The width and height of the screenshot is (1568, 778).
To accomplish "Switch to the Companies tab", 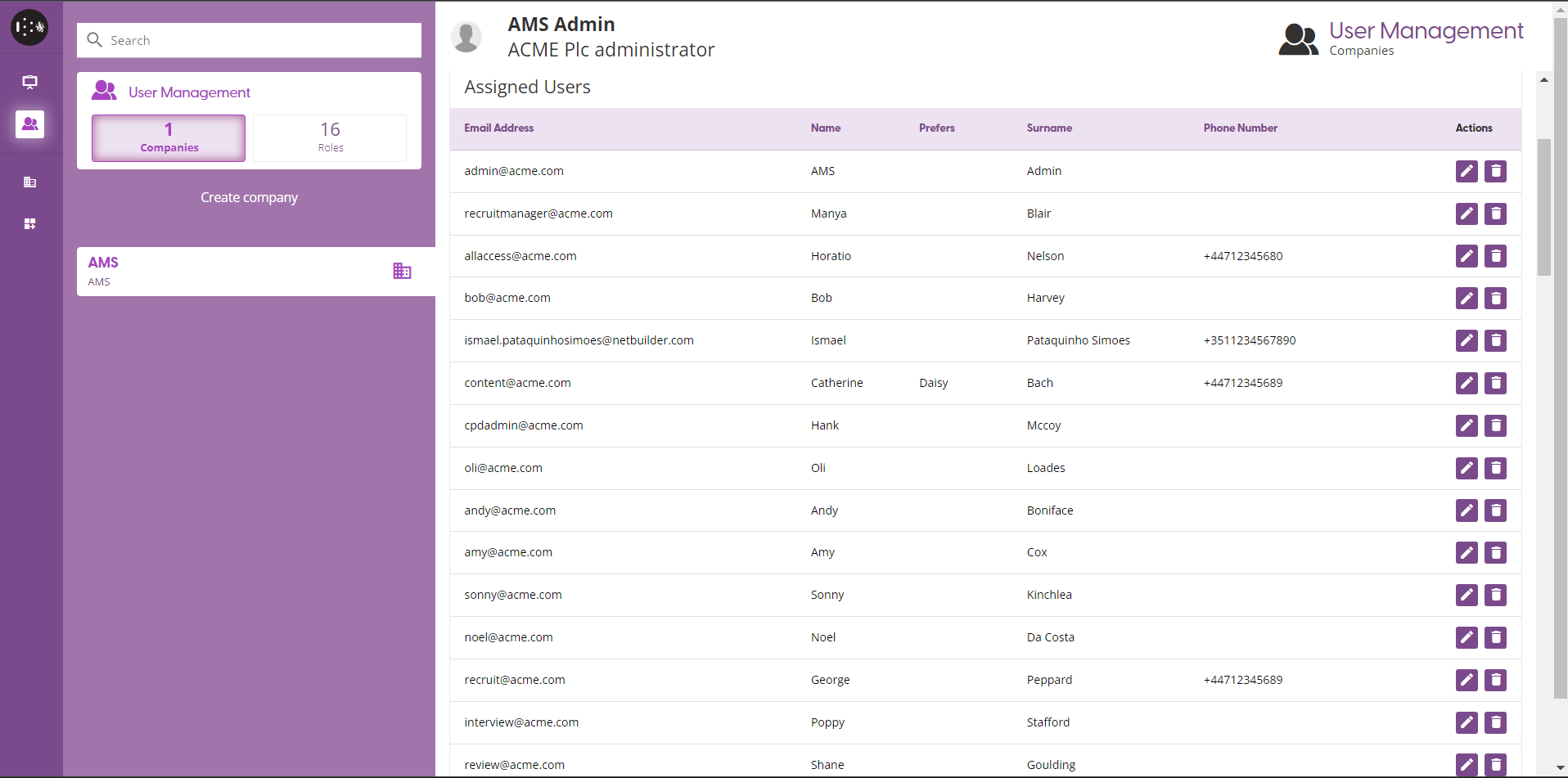I will (x=169, y=137).
